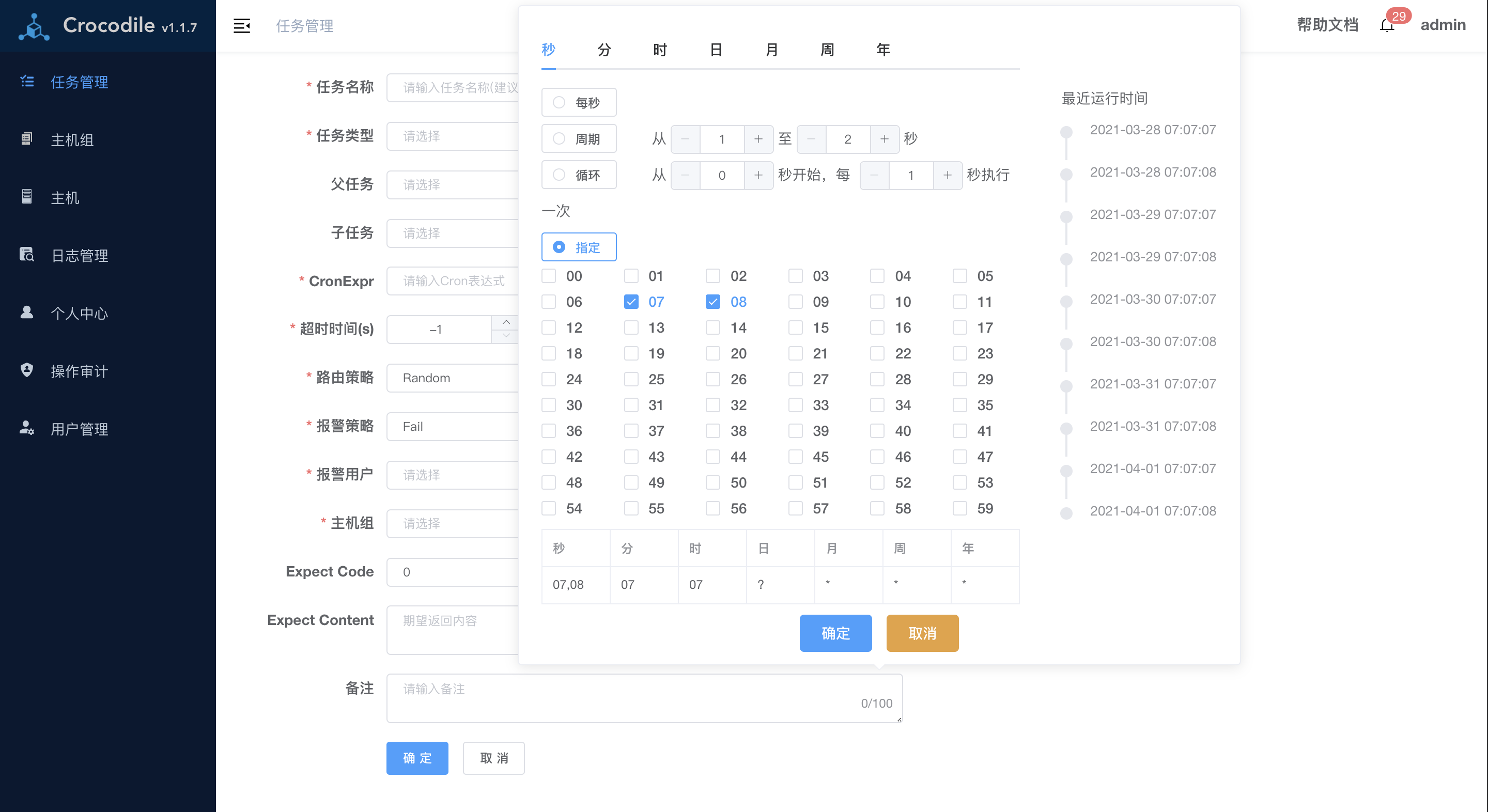Check the 30 seconds checkbox
The height and width of the screenshot is (812, 1488).
point(548,405)
